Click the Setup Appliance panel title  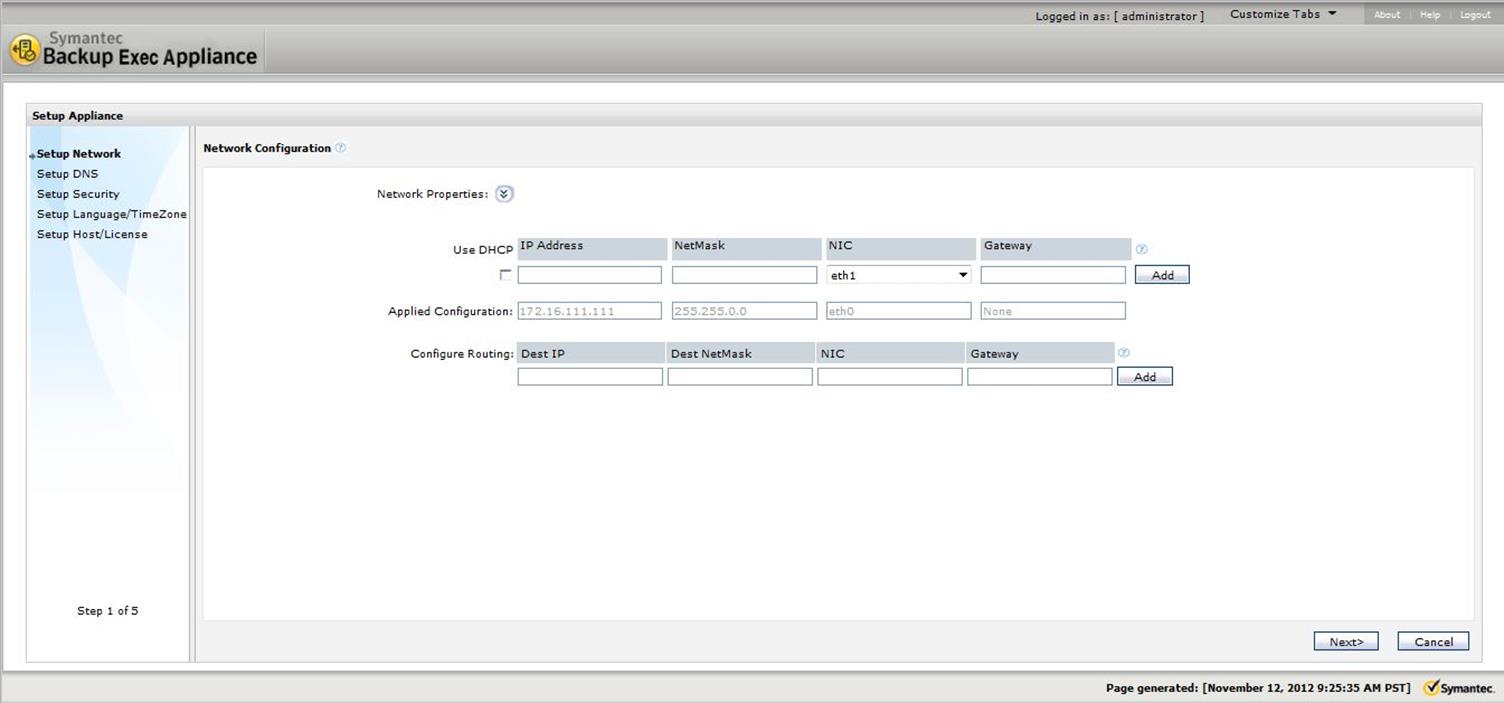click(x=78, y=116)
